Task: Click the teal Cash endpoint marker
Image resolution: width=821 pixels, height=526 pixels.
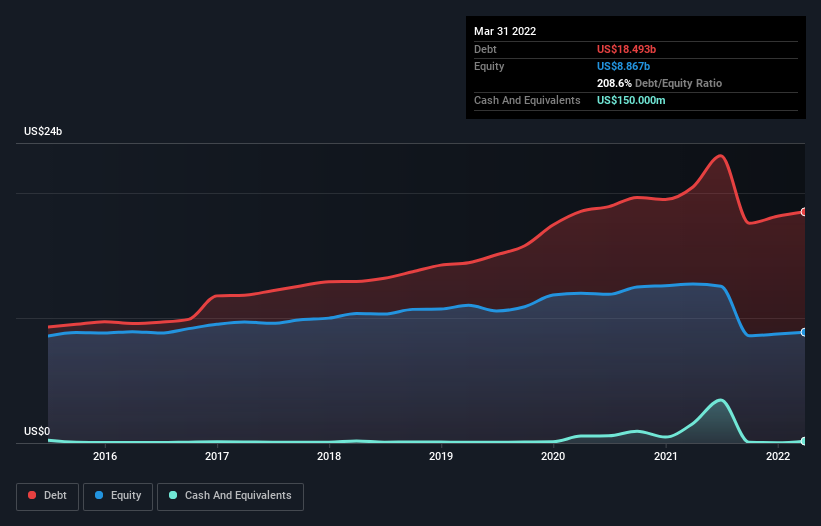Action: [804, 441]
